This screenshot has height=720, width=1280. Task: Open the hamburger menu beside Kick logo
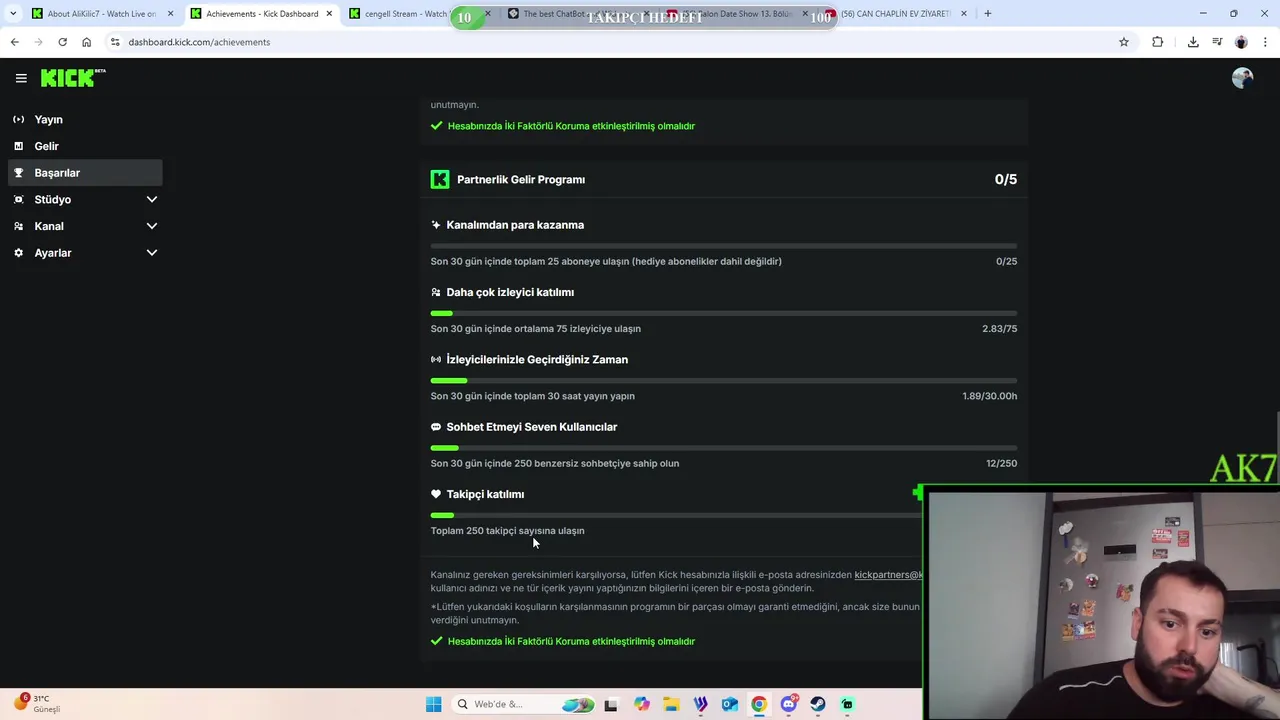[21, 78]
